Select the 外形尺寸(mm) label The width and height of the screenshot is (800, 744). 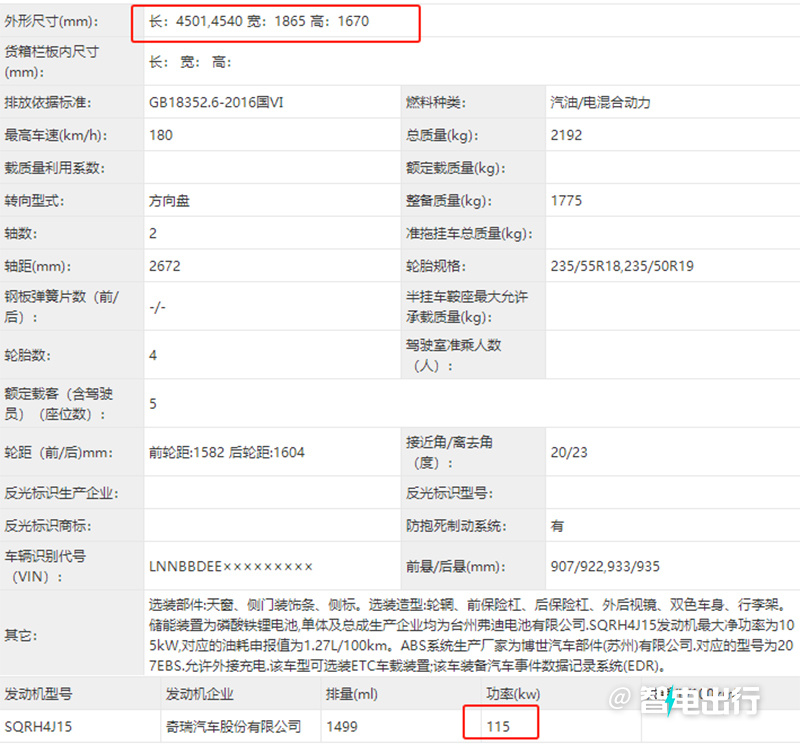(x=52, y=21)
